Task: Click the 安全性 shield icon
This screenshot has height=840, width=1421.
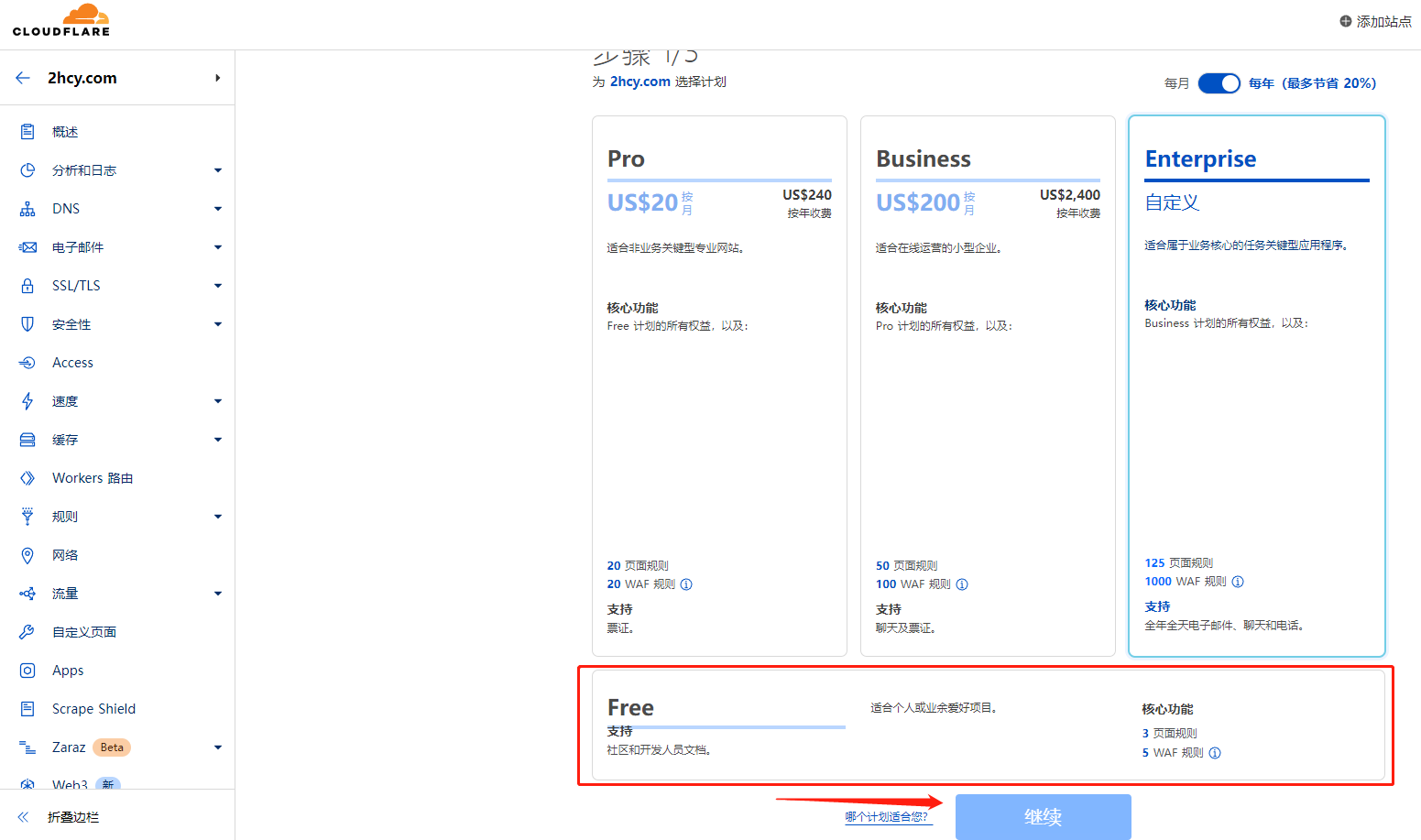Action: (27, 324)
